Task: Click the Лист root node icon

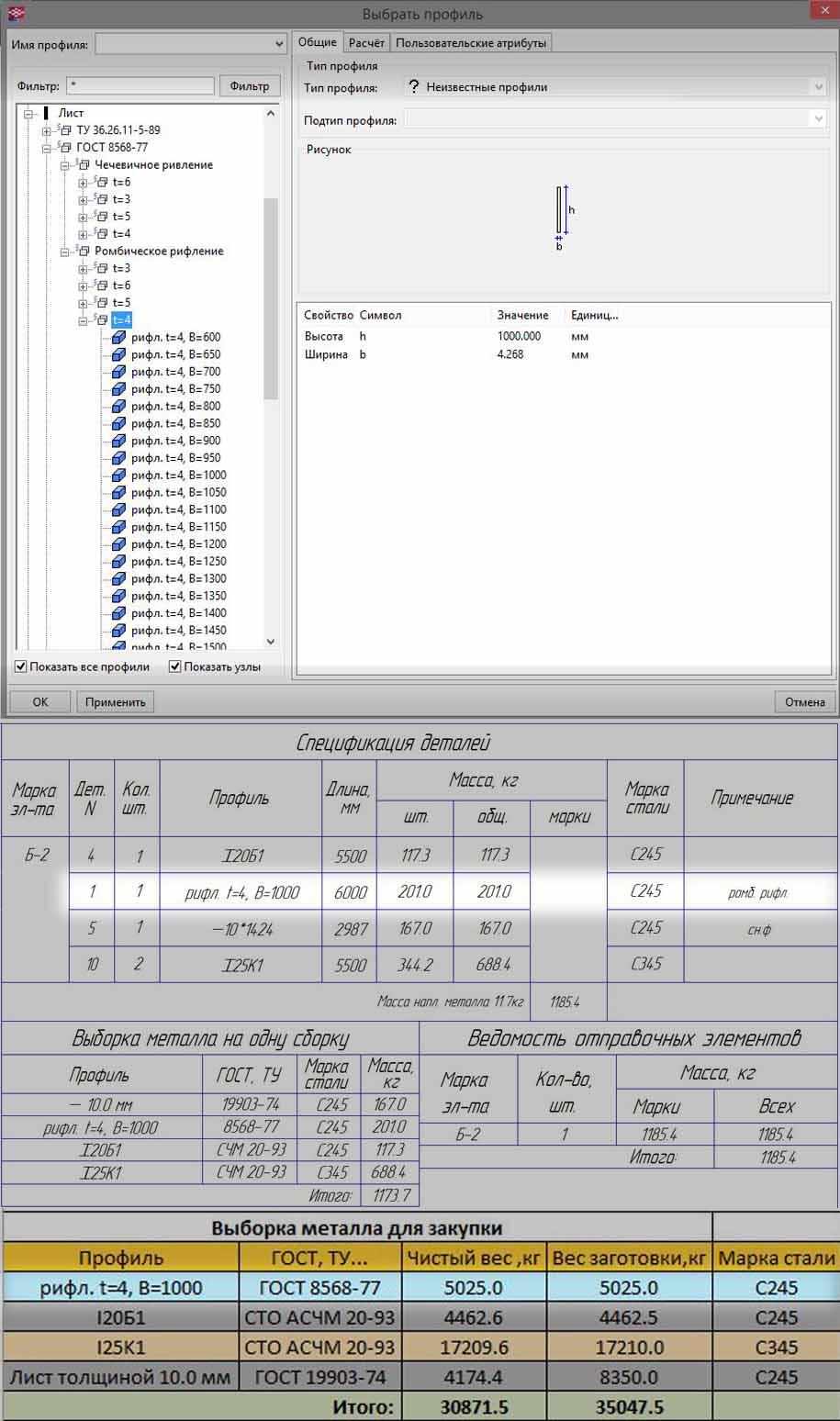Action: (x=46, y=113)
